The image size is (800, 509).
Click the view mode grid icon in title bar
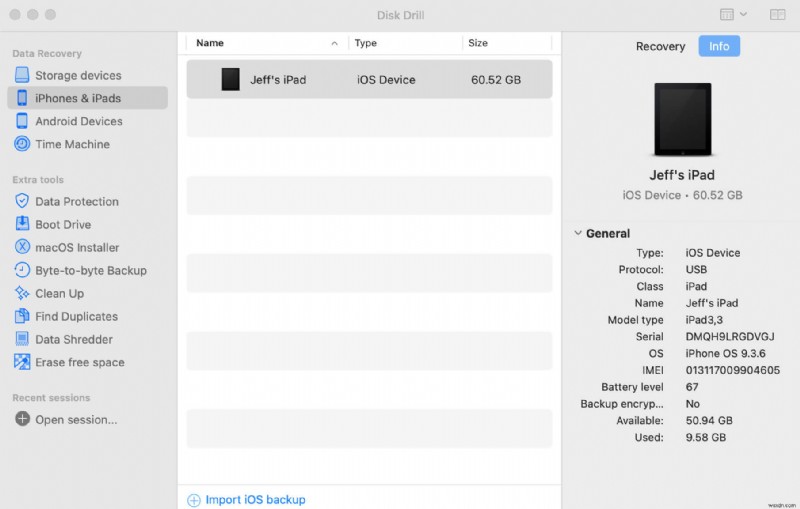[x=727, y=14]
